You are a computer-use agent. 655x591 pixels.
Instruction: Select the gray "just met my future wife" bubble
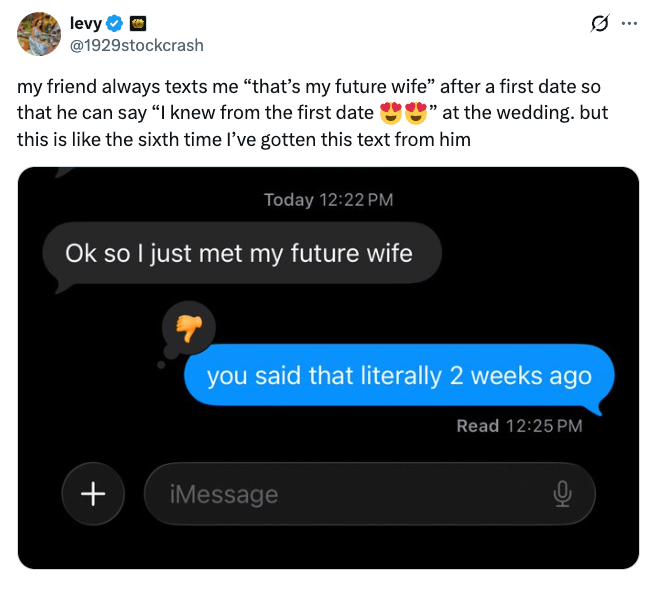[239, 254]
